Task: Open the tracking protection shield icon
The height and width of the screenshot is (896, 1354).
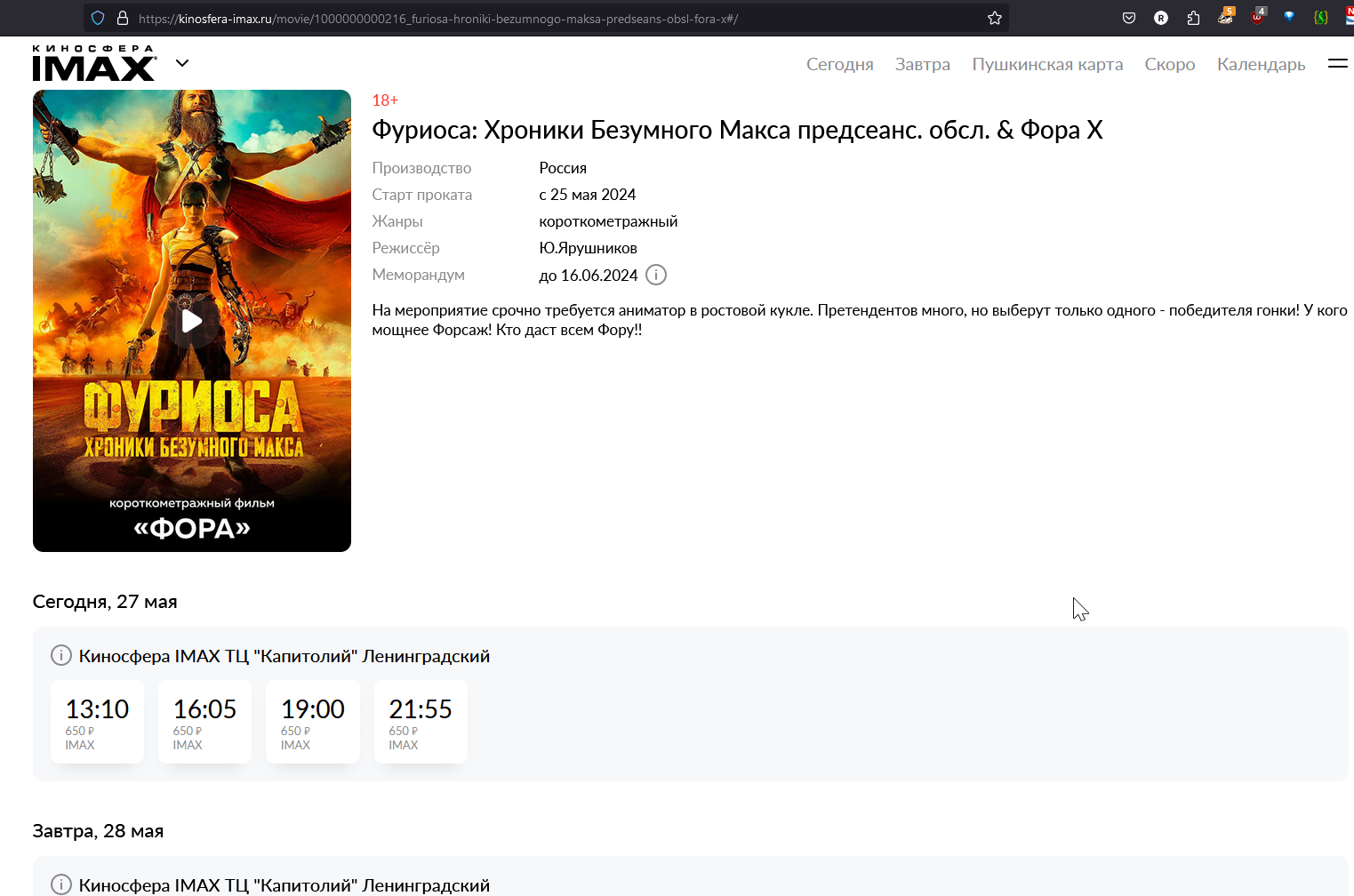Action: 98,18
